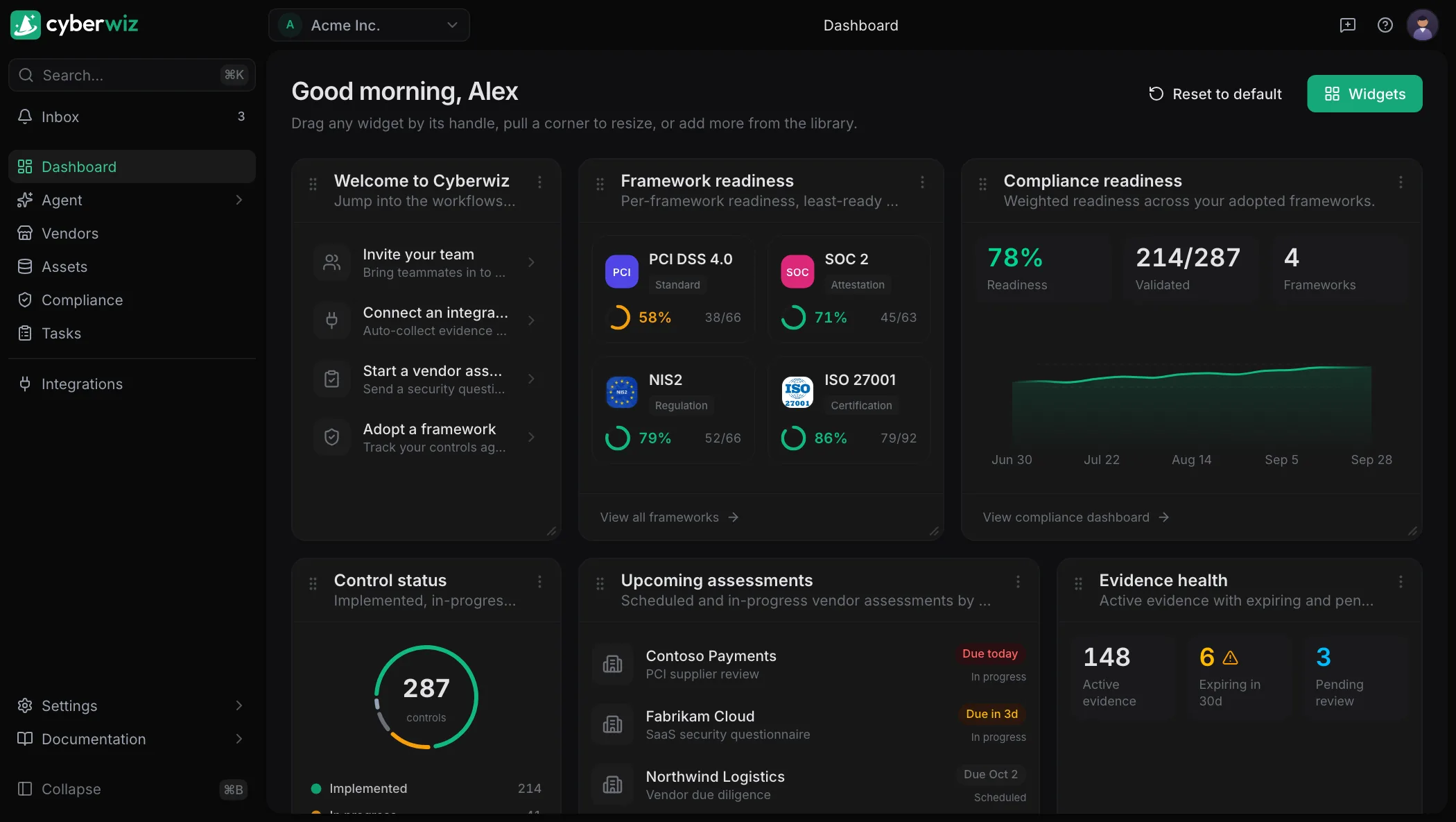Click the Search input field
1456x822 pixels.
tap(132, 75)
